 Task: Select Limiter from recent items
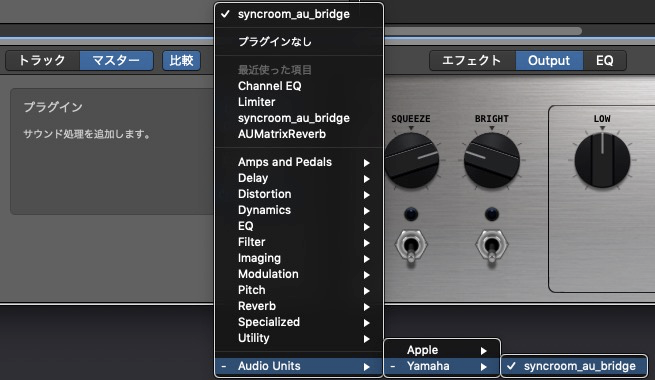click(x=299, y=102)
